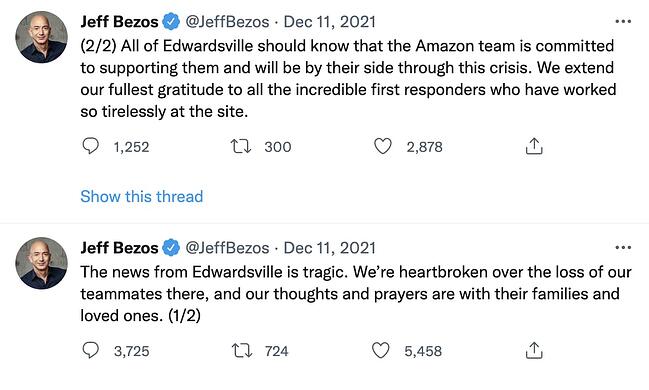Share the (1/2) heartbroken tweet
Image resolution: width=649 pixels, height=390 pixels.
click(x=534, y=351)
